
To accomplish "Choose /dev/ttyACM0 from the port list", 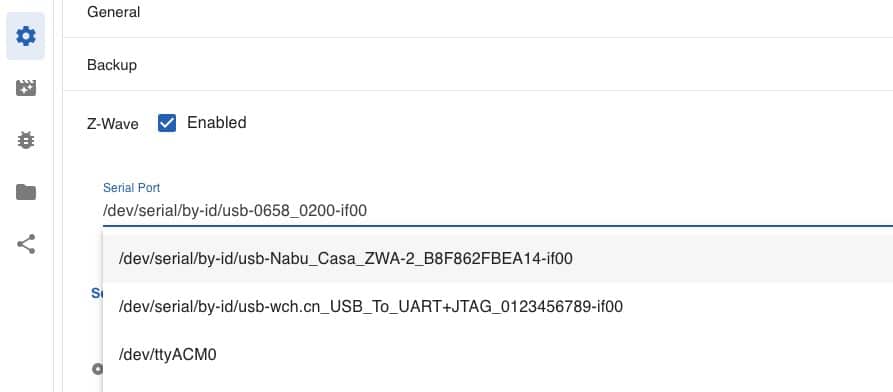I will [x=498, y=354].
